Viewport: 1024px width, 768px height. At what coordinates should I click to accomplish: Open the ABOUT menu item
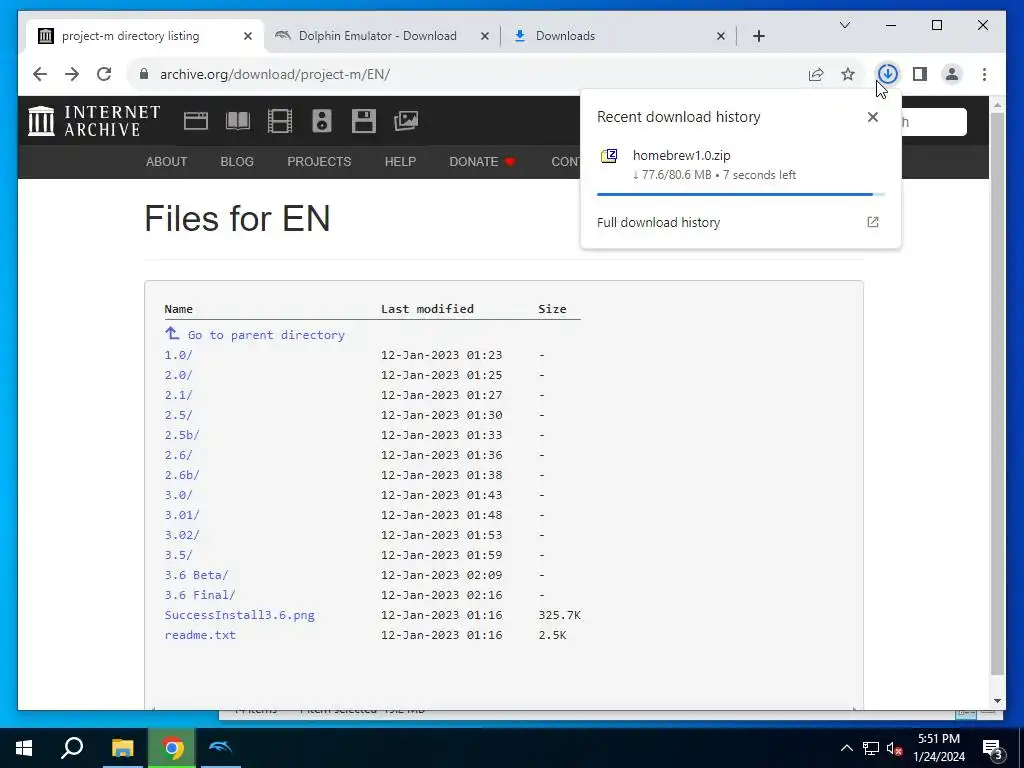pyautogui.click(x=167, y=161)
